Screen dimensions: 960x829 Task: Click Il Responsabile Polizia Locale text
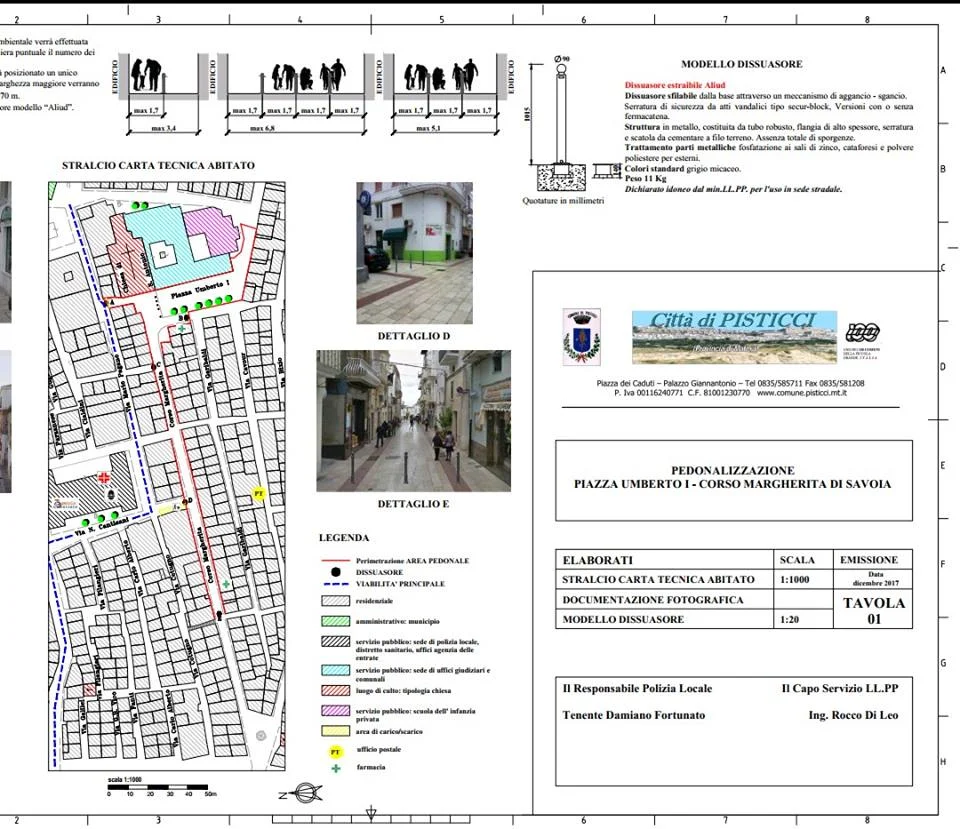637,689
